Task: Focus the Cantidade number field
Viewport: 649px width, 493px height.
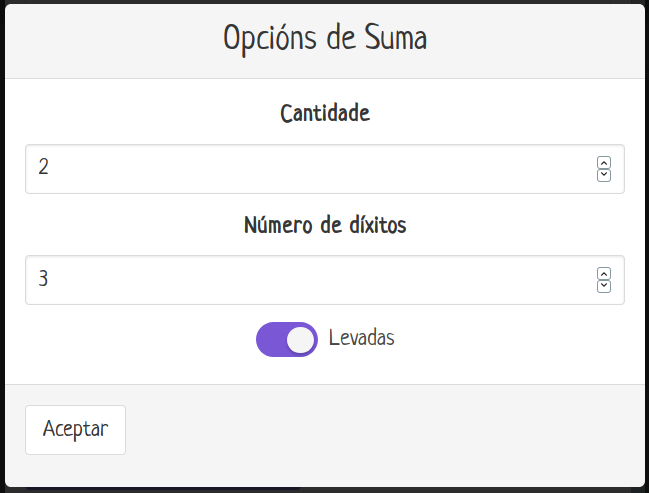Action: click(x=300, y=169)
